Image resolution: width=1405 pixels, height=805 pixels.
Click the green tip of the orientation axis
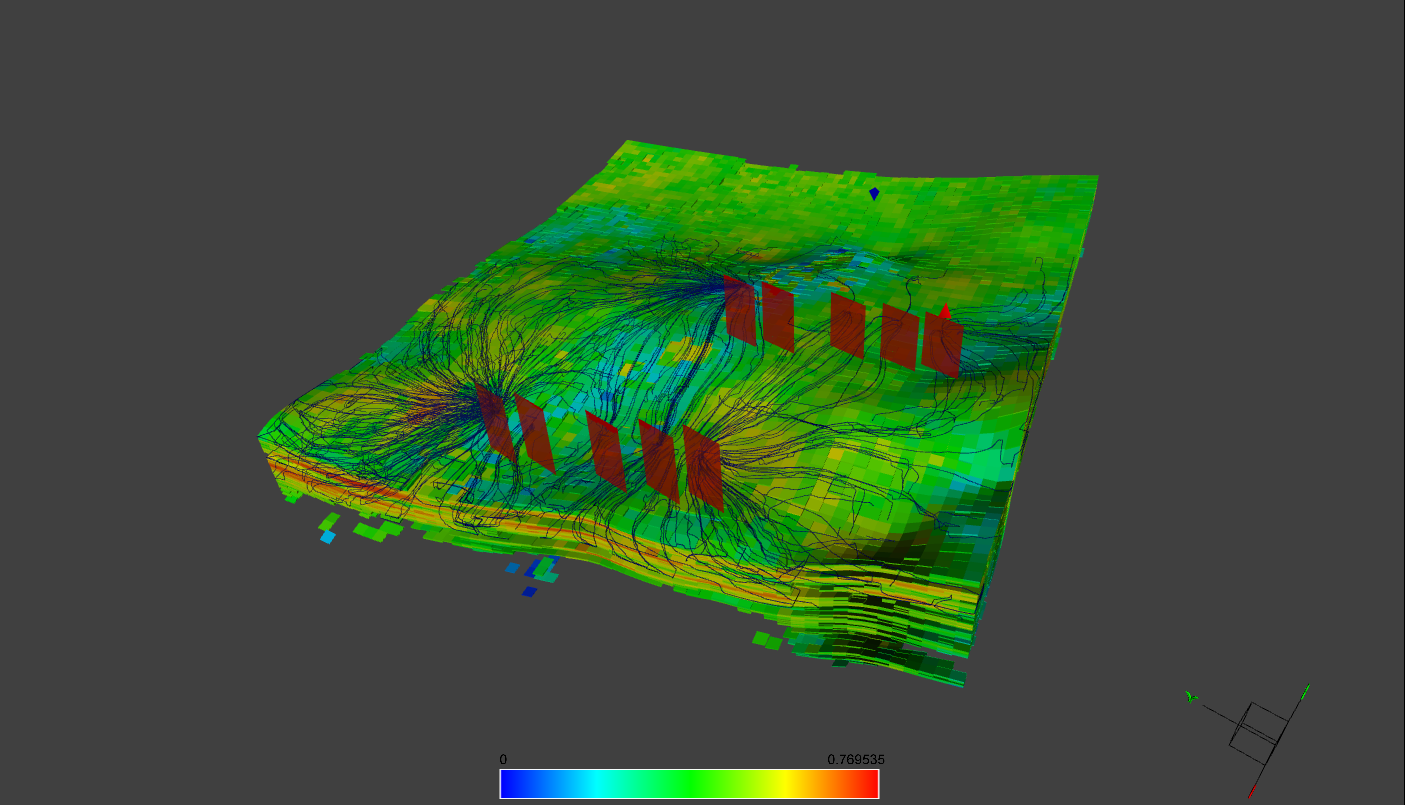[x=1305, y=690]
